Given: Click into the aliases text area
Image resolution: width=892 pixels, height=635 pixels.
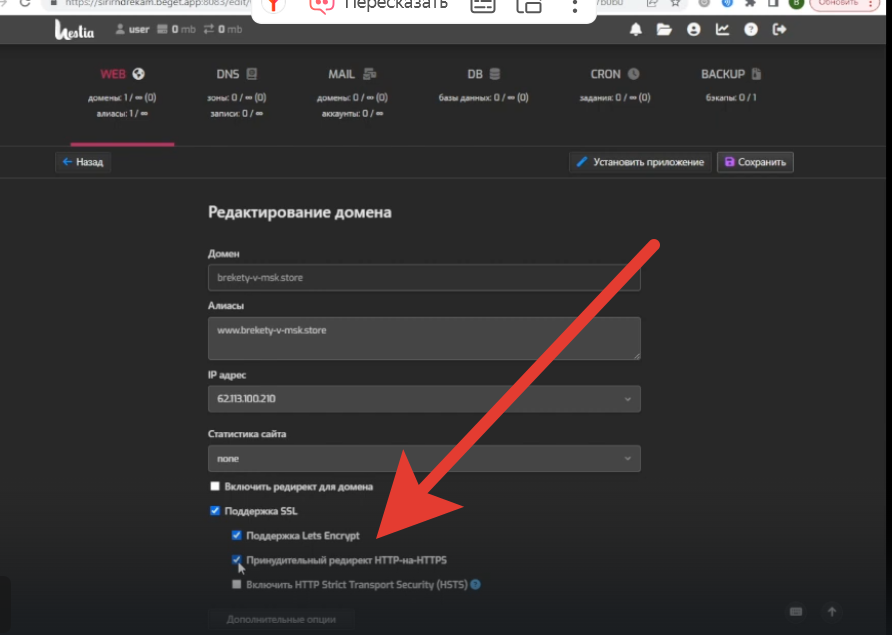Looking at the screenshot, I should pyautogui.click(x=424, y=338).
